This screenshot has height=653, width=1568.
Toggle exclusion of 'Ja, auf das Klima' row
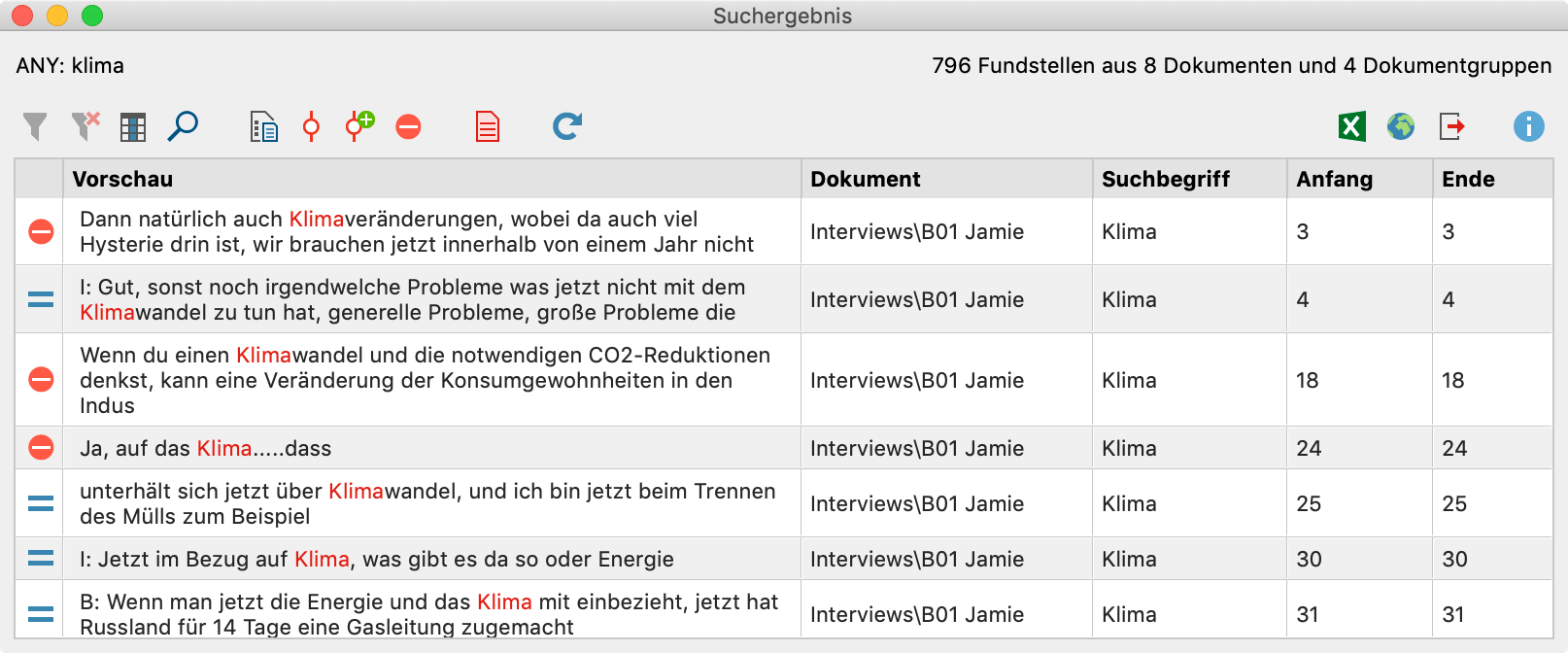(x=41, y=448)
